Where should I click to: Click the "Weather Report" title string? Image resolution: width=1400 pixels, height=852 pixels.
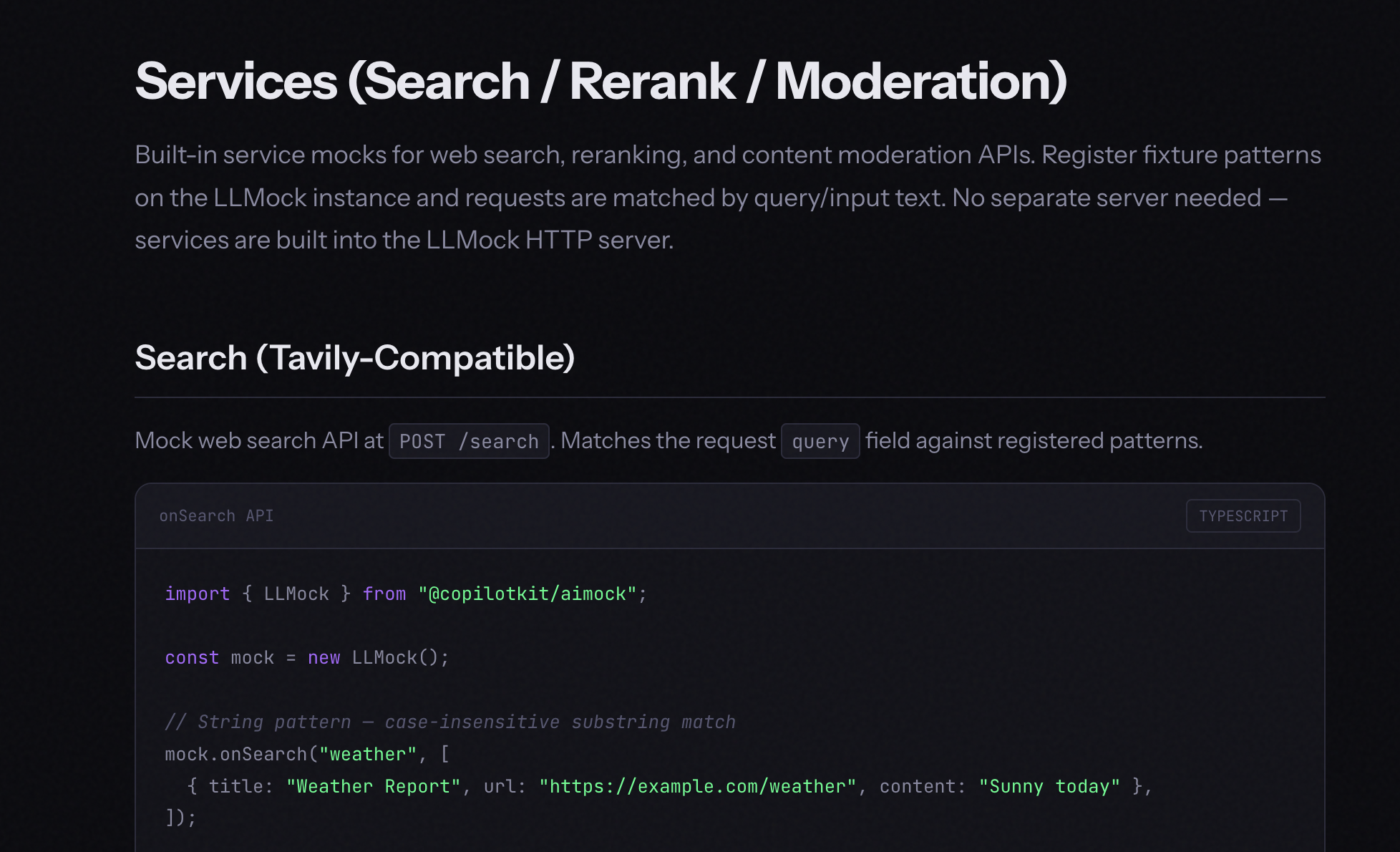[373, 787]
